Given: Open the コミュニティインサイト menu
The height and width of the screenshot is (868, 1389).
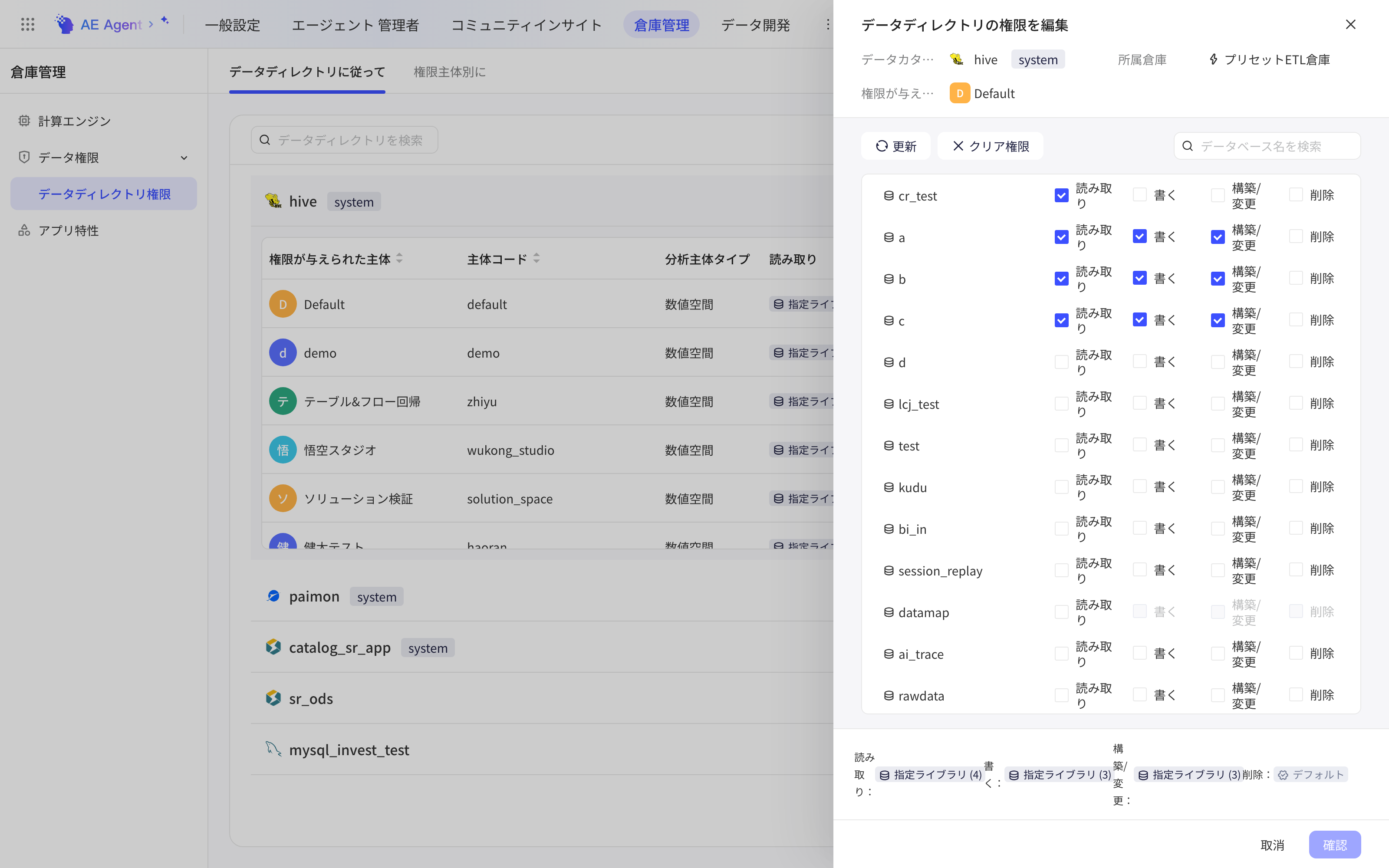Looking at the screenshot, I should click(x=526, y=25).
